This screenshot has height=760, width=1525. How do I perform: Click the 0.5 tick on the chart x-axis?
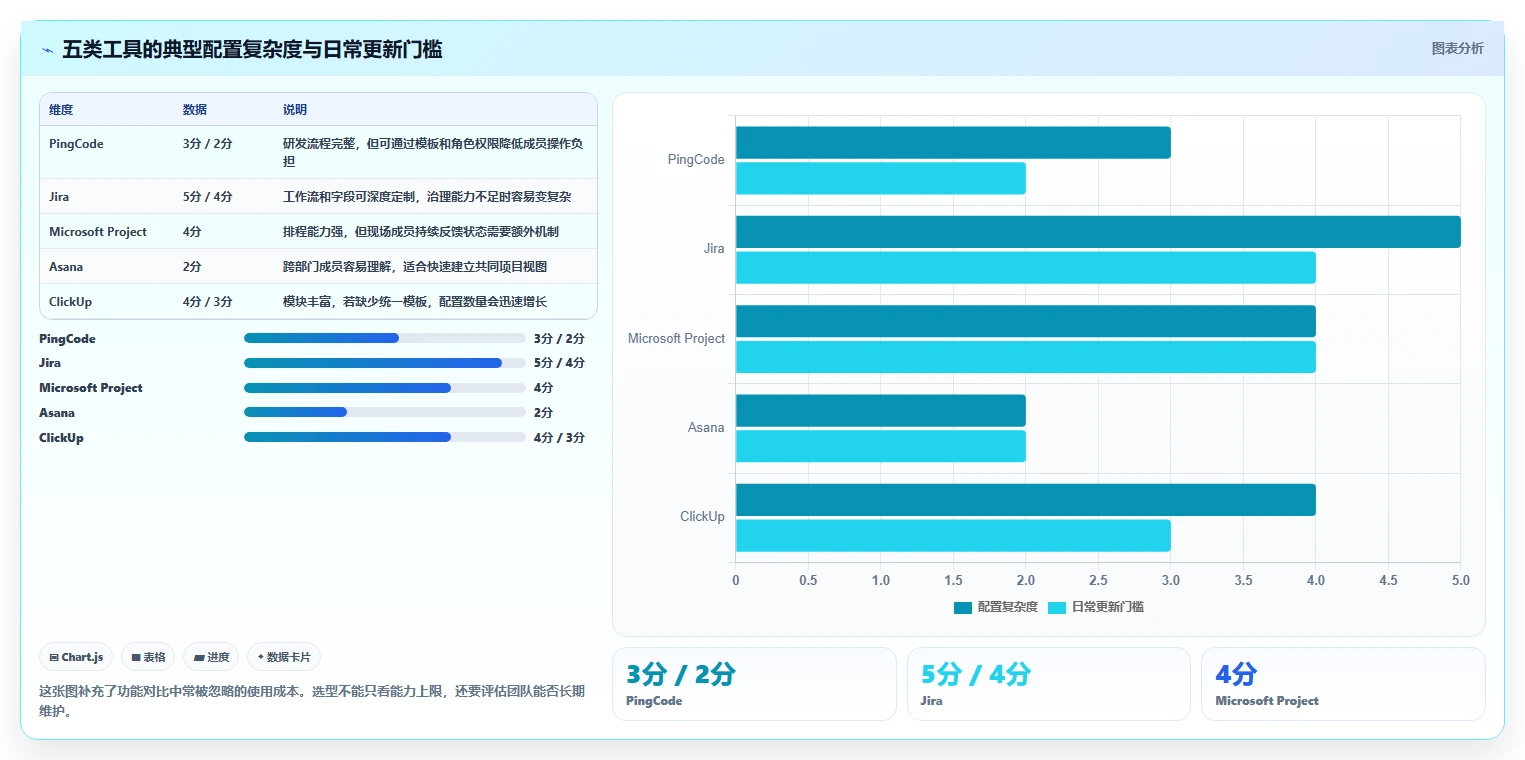[x=808, y=580]
